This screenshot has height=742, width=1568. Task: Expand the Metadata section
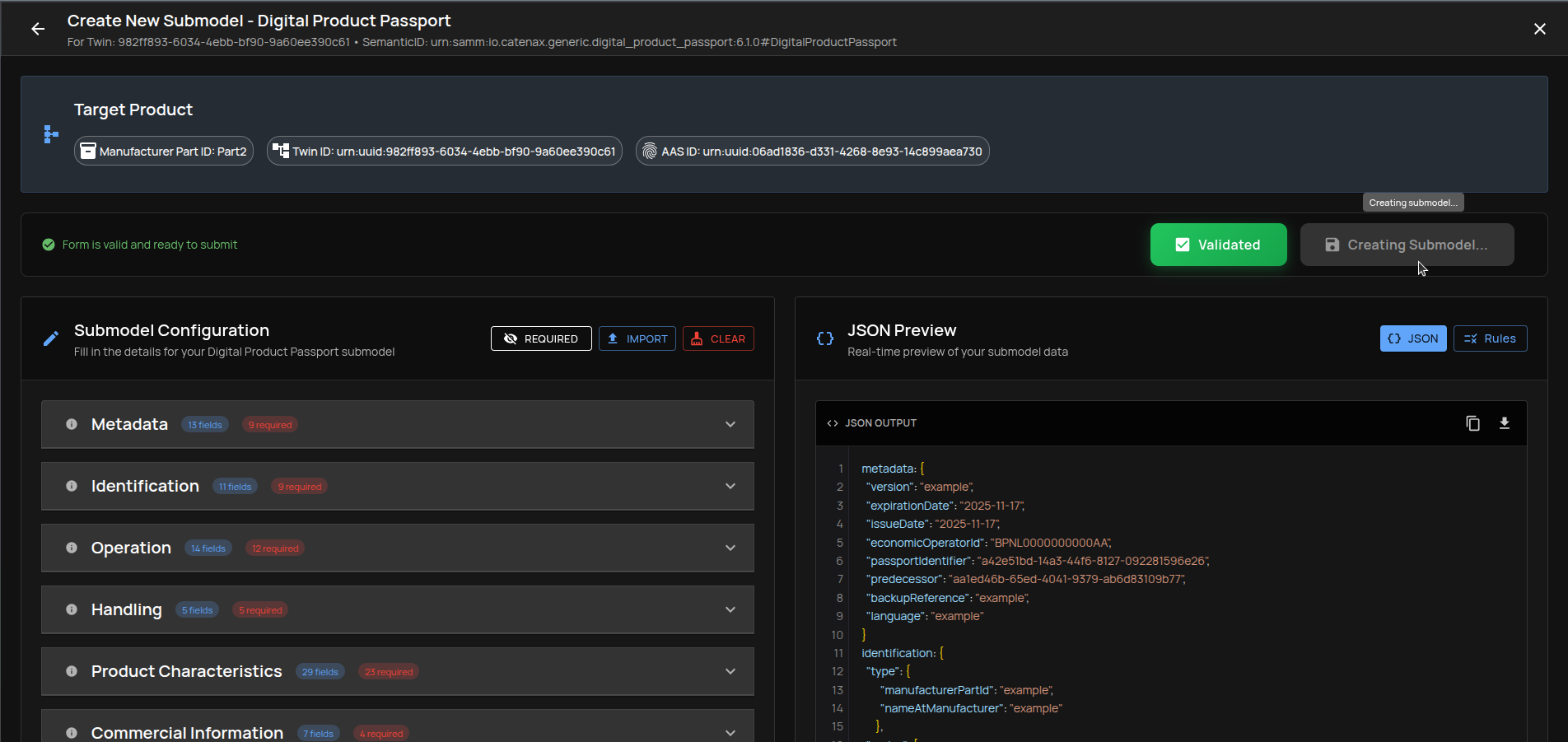tap(730, 424)
